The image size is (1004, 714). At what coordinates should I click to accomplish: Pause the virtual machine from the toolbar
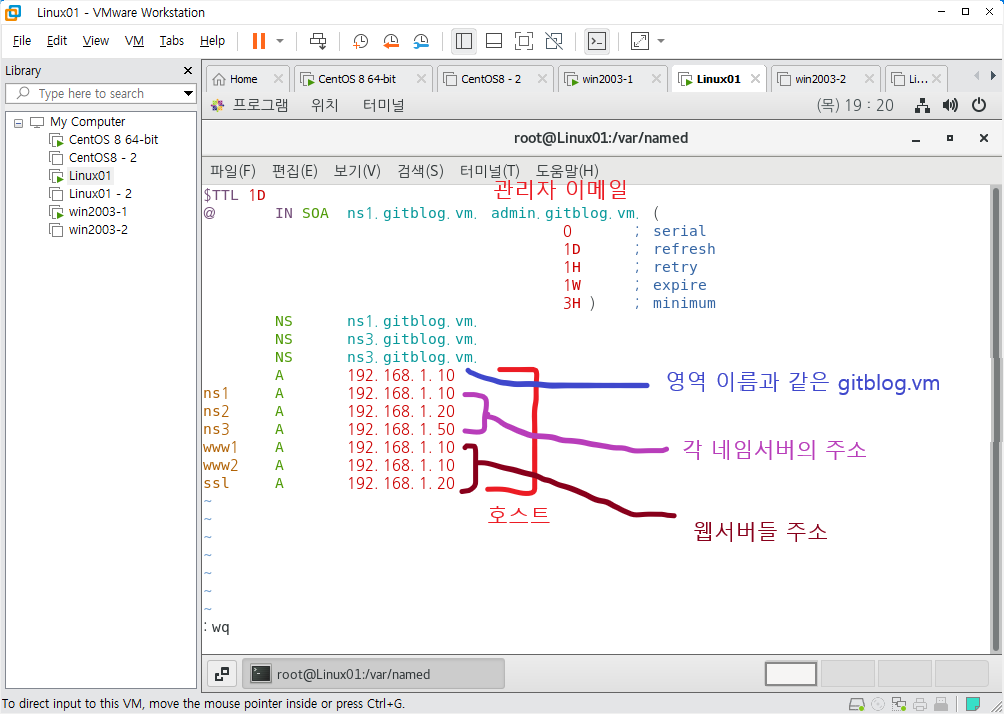(x=259, y=41)
